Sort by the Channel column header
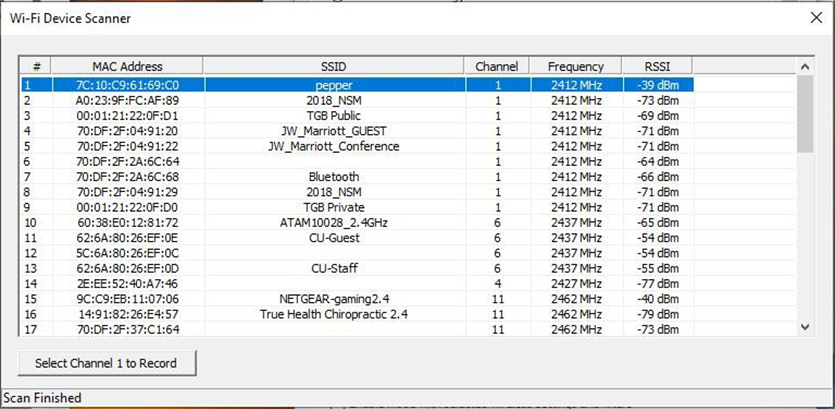 pos(496,67)
